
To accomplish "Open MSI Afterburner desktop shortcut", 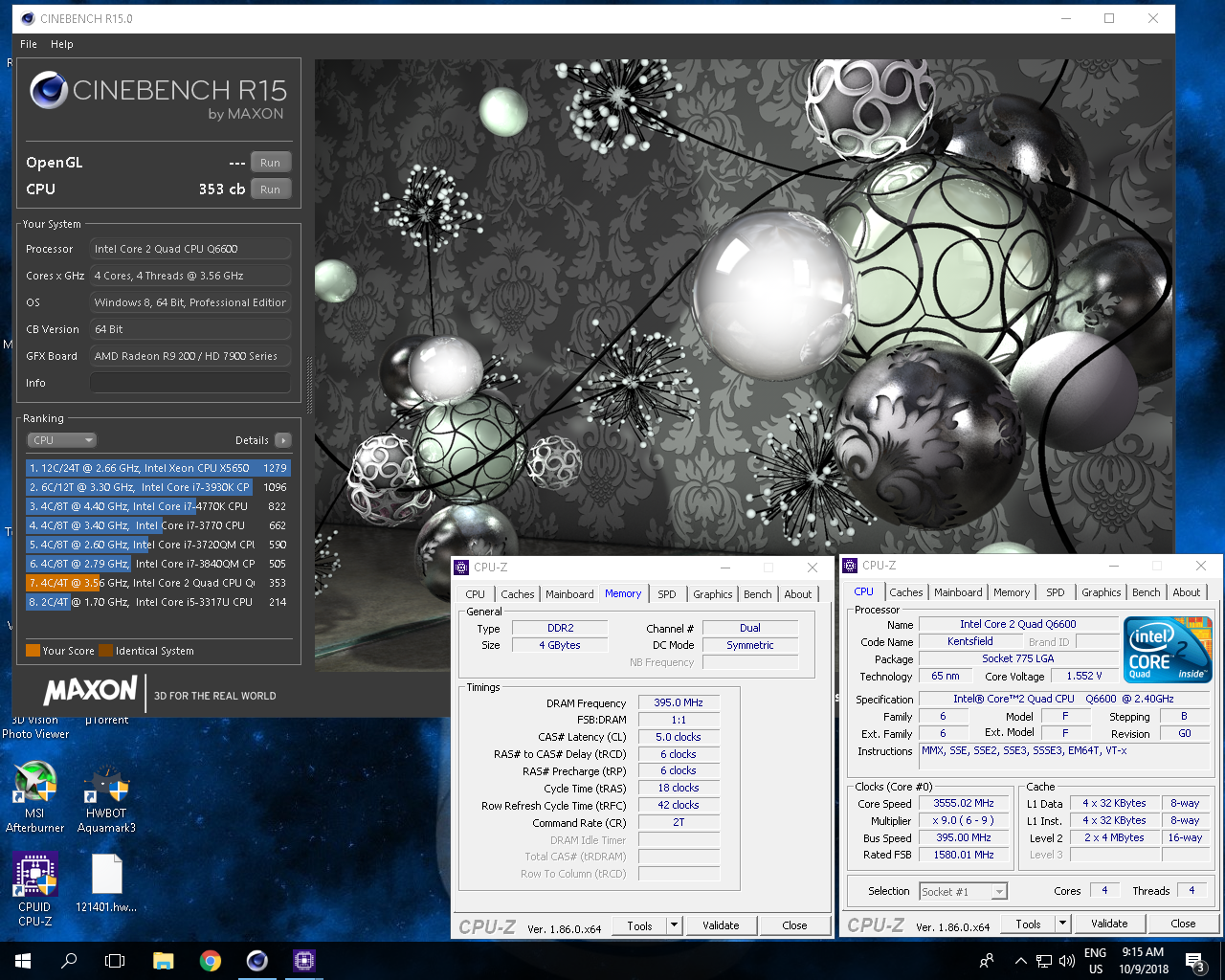I will tap(34, 798).
